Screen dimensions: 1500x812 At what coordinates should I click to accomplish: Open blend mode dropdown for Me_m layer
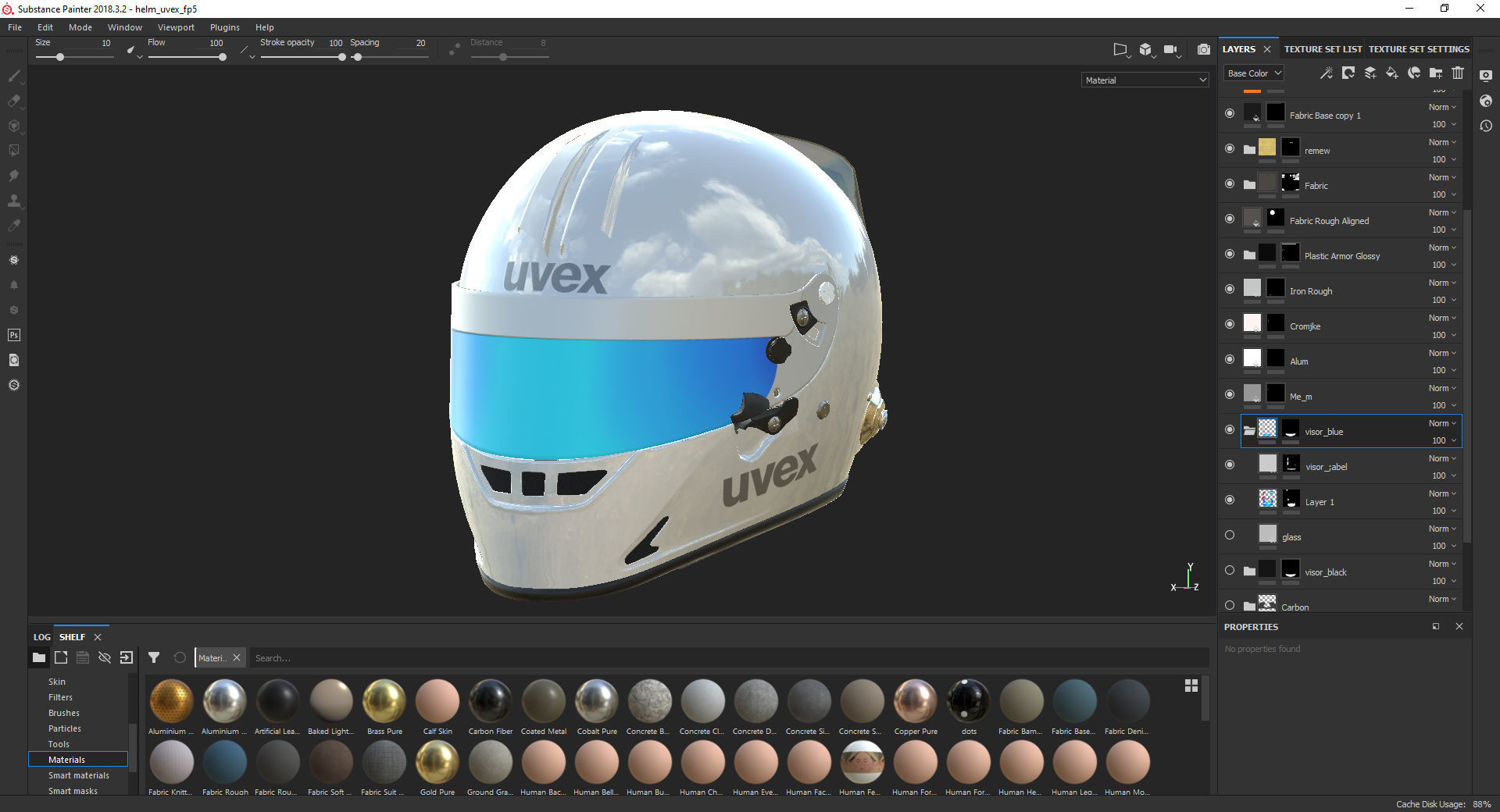pos(1442,388)
